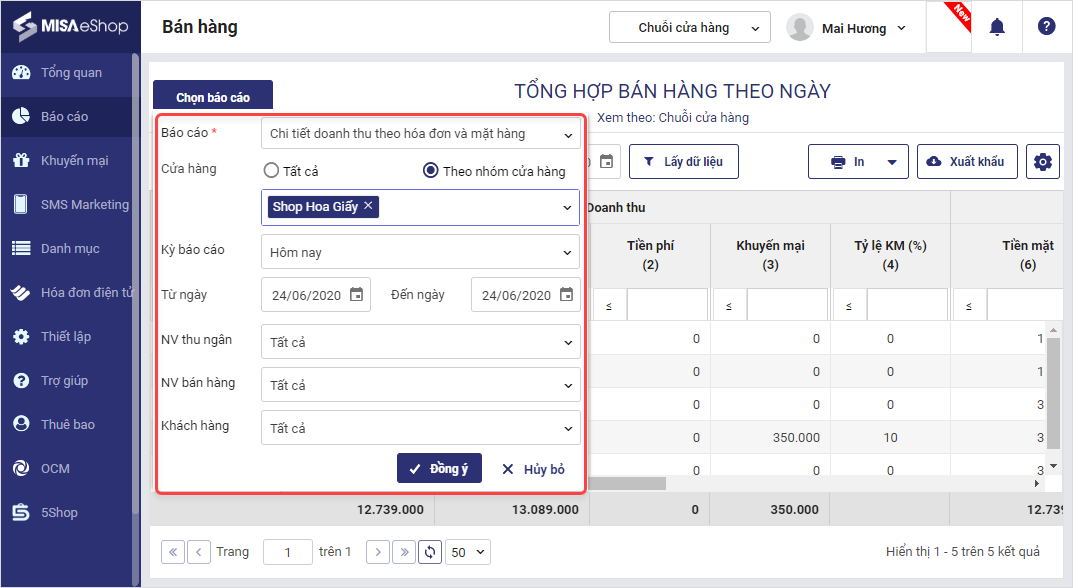Open Hóa đơn điện tử in sidebar
Image resolution: width=1073 pixels, height=588 pixels.
point(68,292)
